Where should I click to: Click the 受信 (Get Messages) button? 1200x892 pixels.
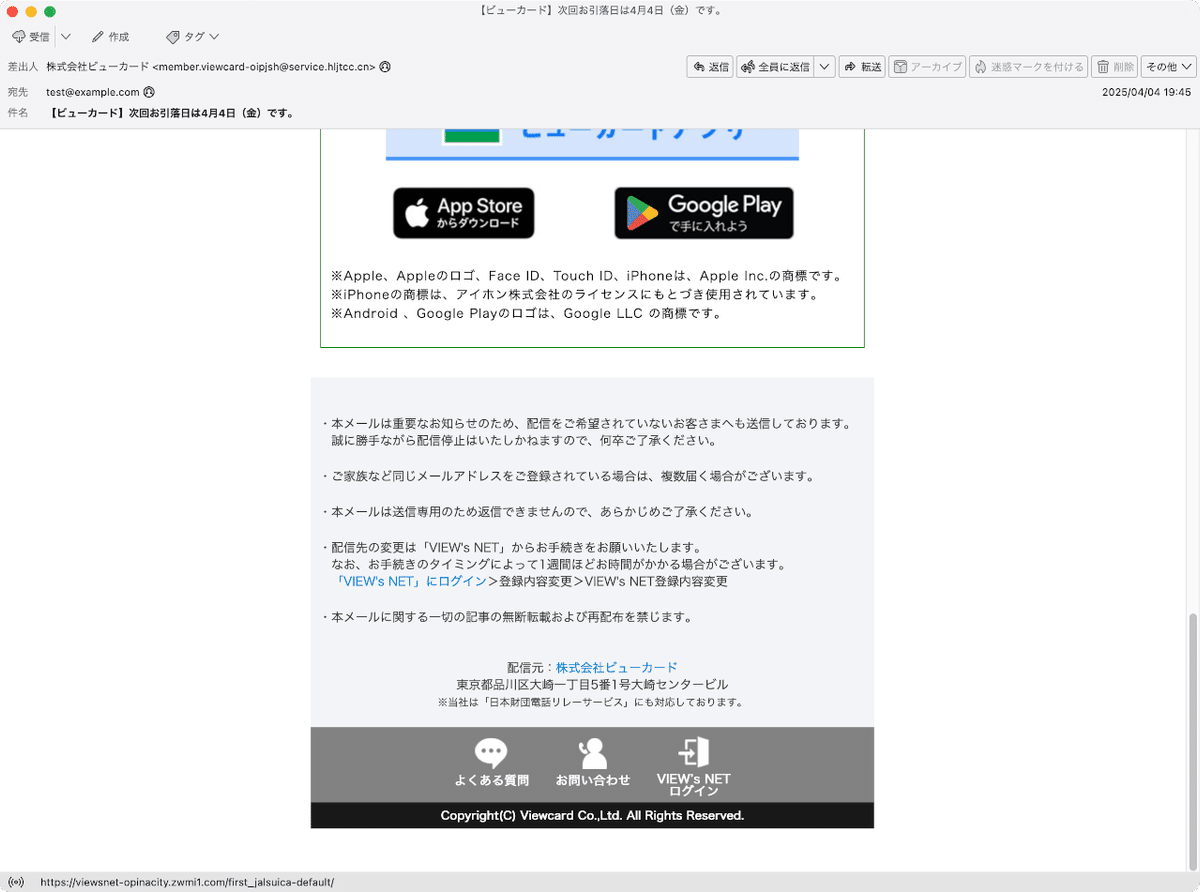point(31,37)
